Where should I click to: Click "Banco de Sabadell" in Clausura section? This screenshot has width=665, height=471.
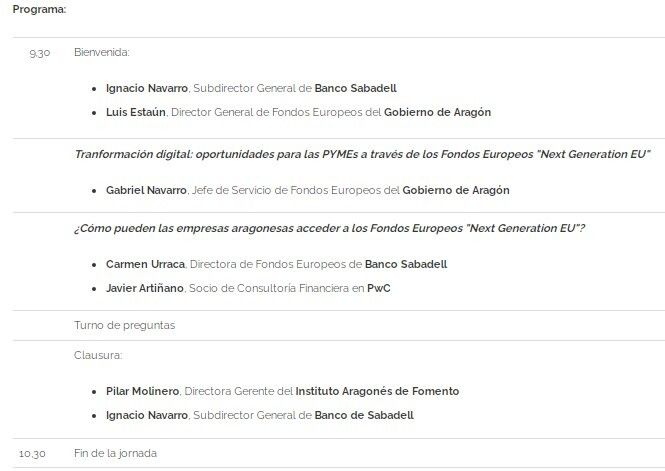364,415
